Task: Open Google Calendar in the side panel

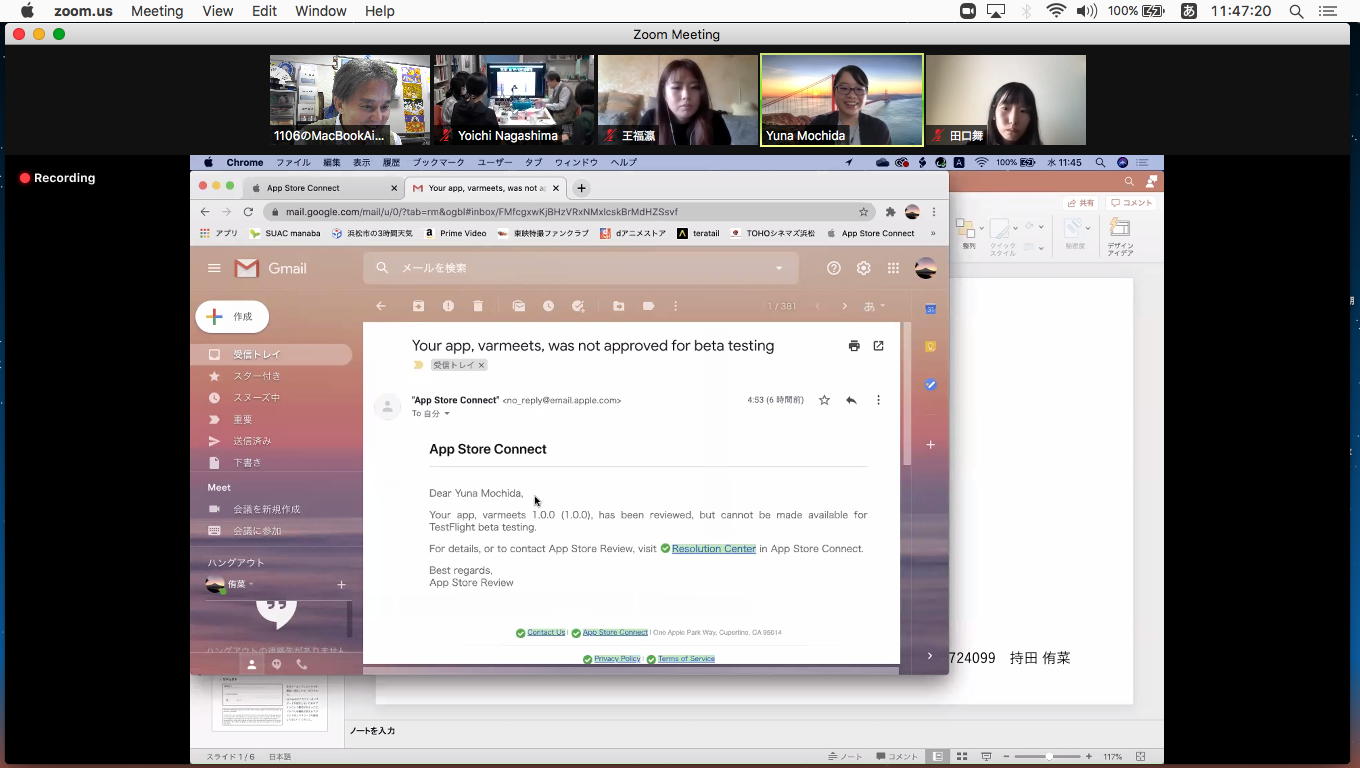Action: tap(930, 309)
